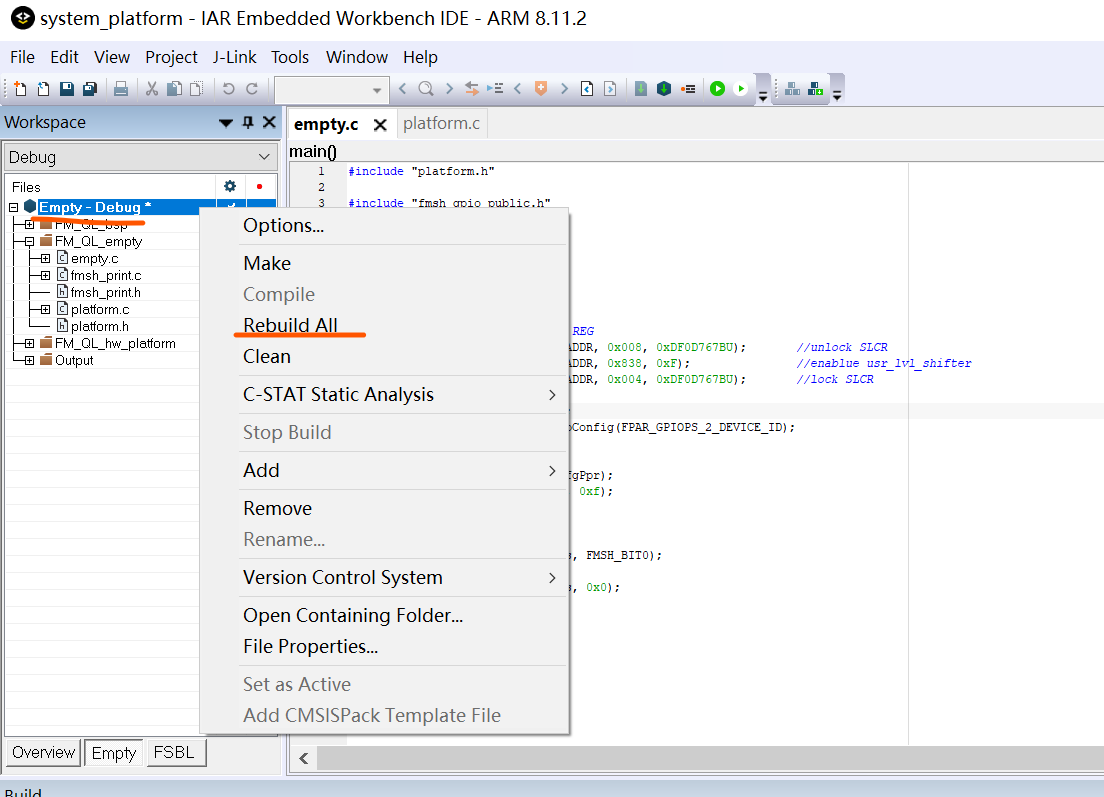
Task: Click the toolbar search combo box
Action: [x=331, y=89]
